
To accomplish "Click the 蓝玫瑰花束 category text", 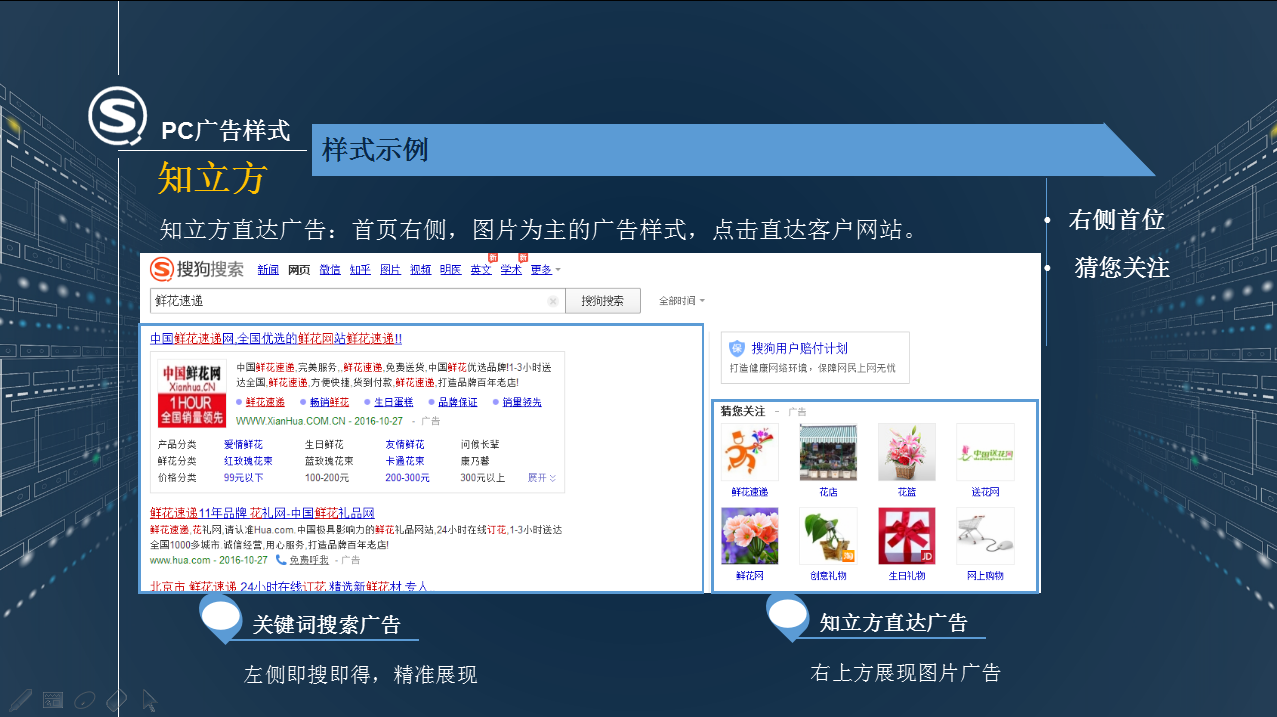I will coord(329,461).
